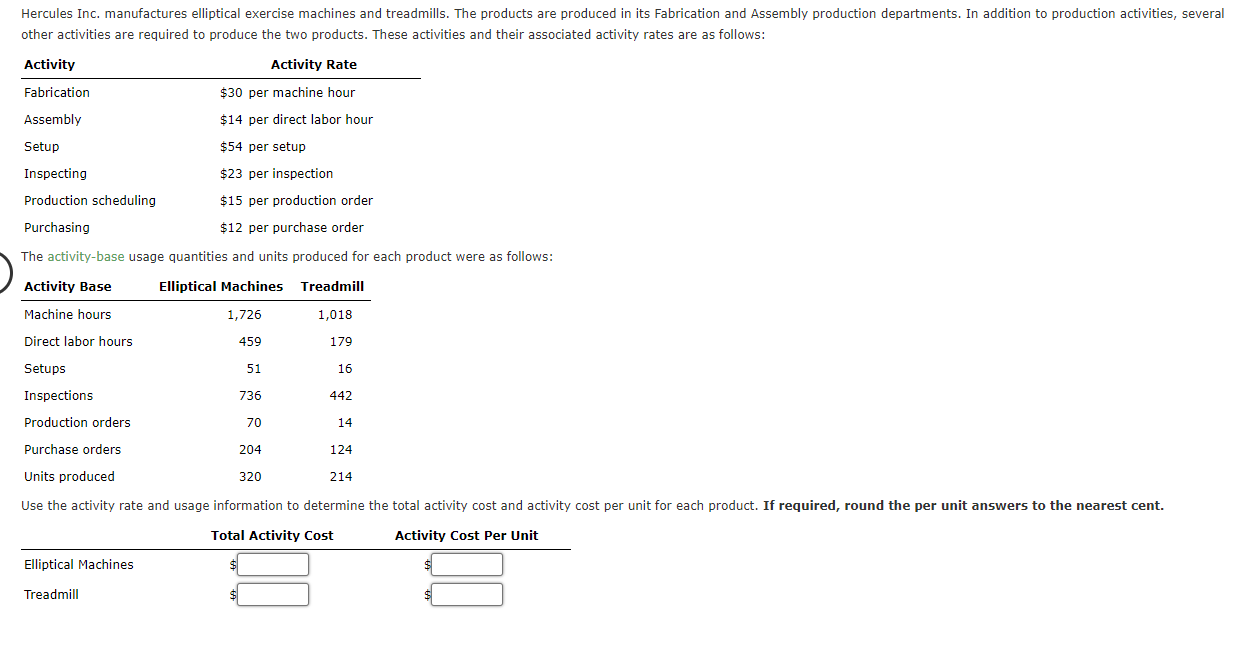Click the Purchasing activity label
1234x655 pixels.
pos(56,227)
